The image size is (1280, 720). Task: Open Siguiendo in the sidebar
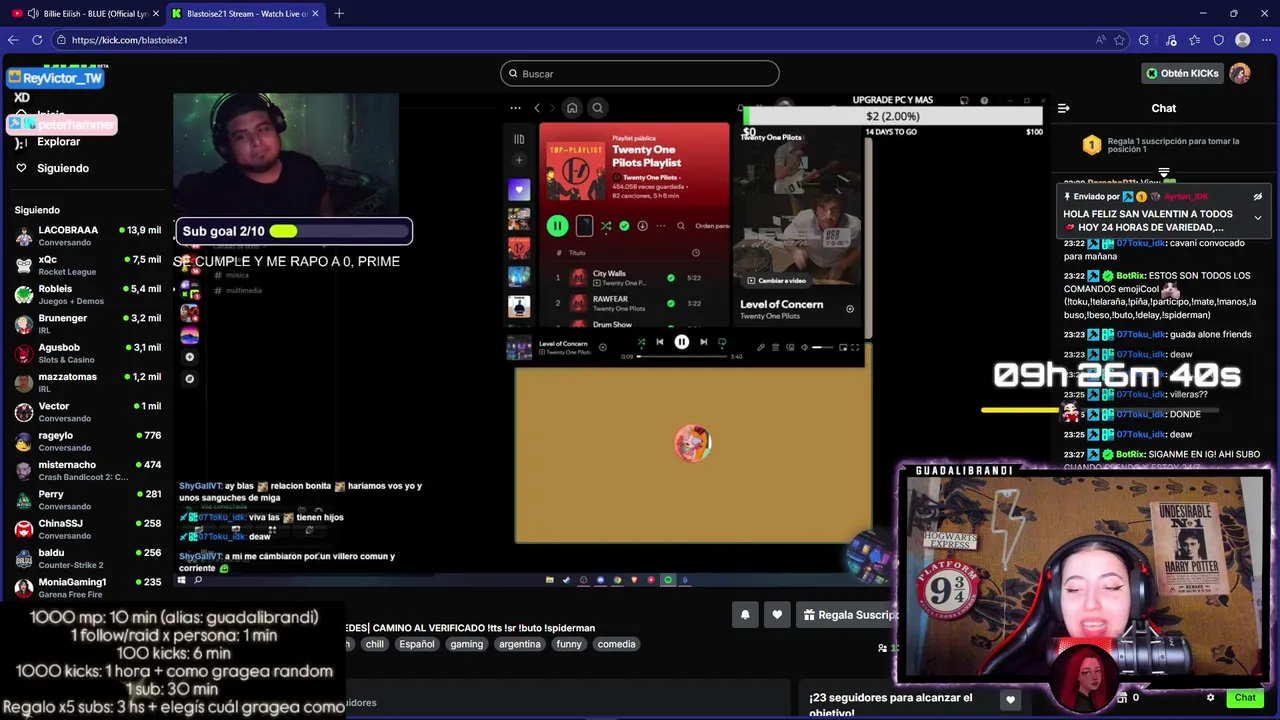coord(62,168)
